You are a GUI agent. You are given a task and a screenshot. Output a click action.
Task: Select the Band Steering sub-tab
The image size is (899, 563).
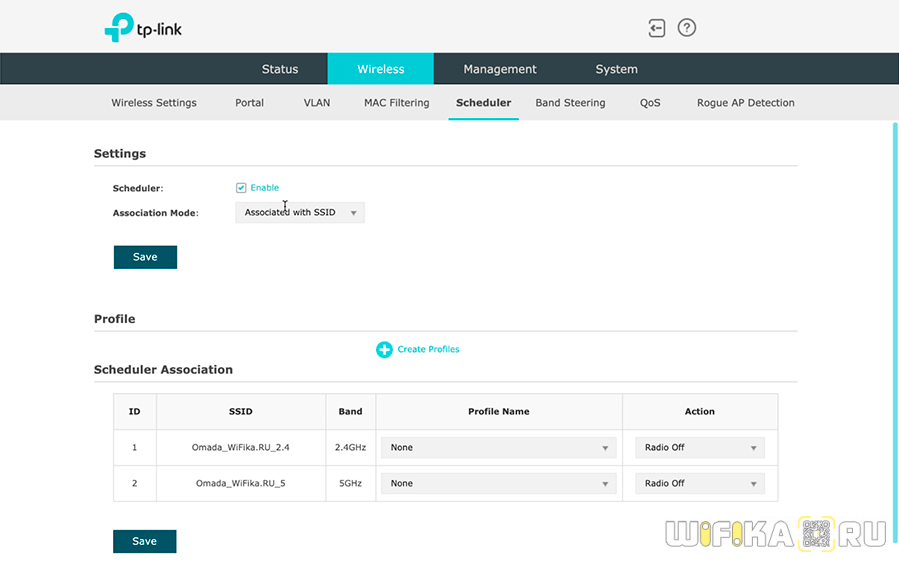[570, 103]
